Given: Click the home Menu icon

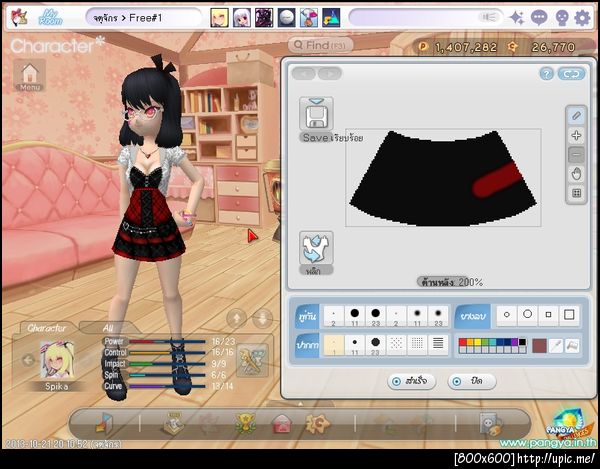Looking at the screenshot, I should click(x=29, y=76).
